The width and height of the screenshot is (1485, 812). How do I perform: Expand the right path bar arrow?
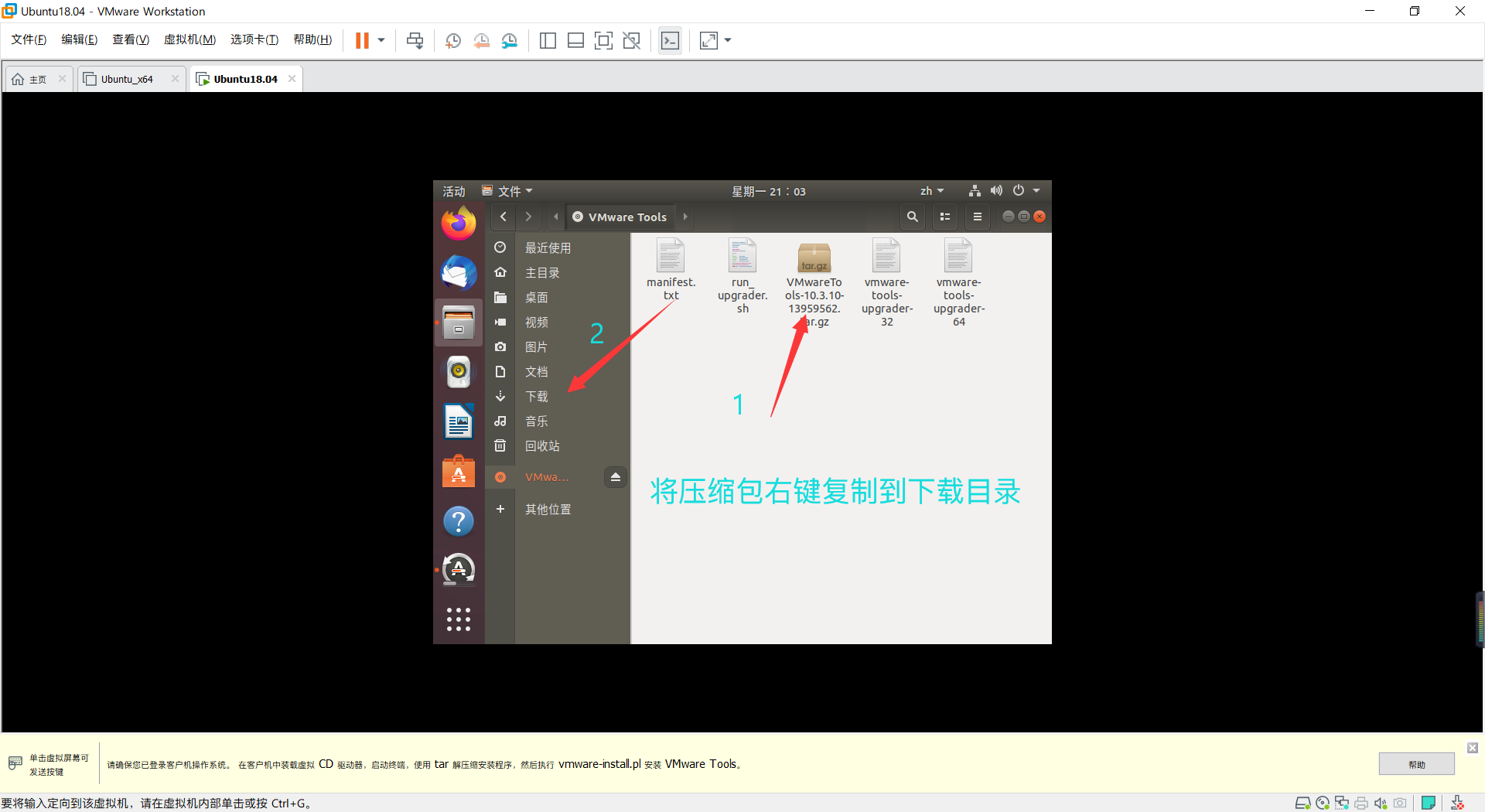tap(685, 217)
